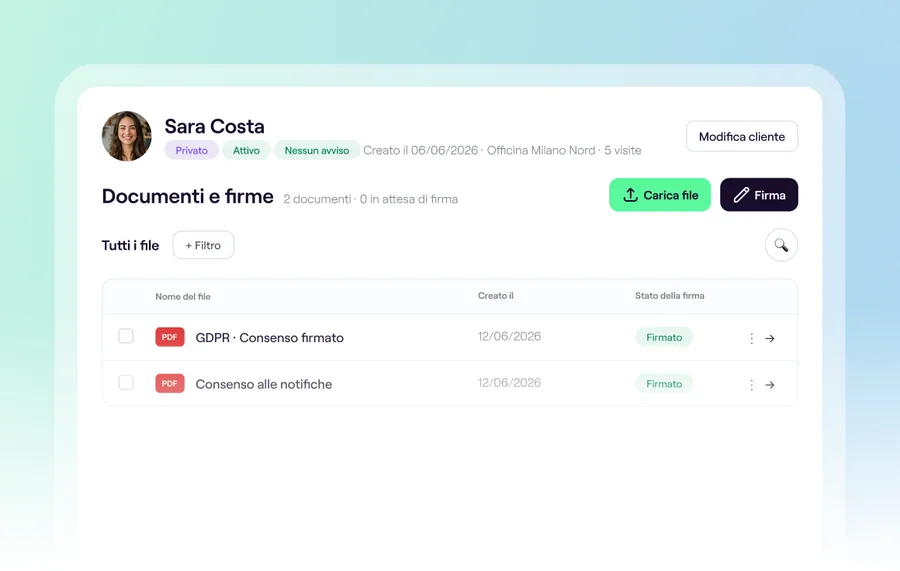Image resolution: width=900 pixels, height=571 pixels.
Task: Click Firmato badge on GDPR row
Action: click(x=664, y=337)
